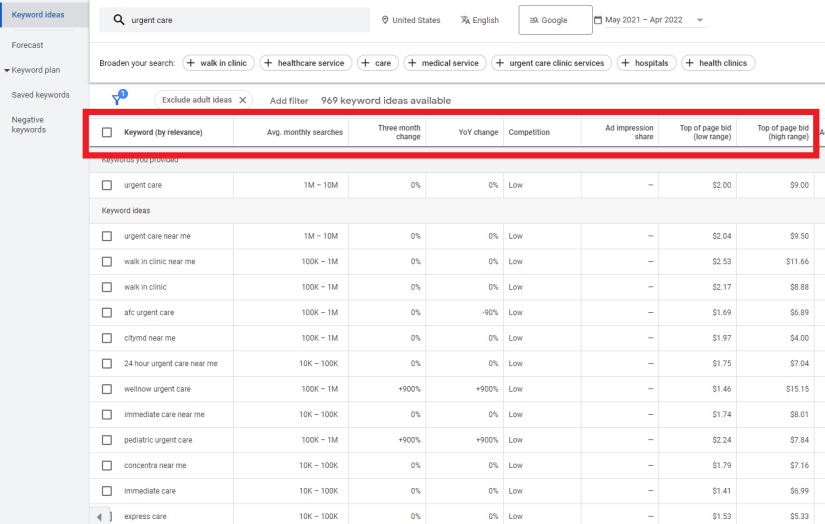Image resolution: width=825 pixels, height=524 pixels.
Task: Click plus icon on hospitals chip
Action: click(x=626, y=63)
